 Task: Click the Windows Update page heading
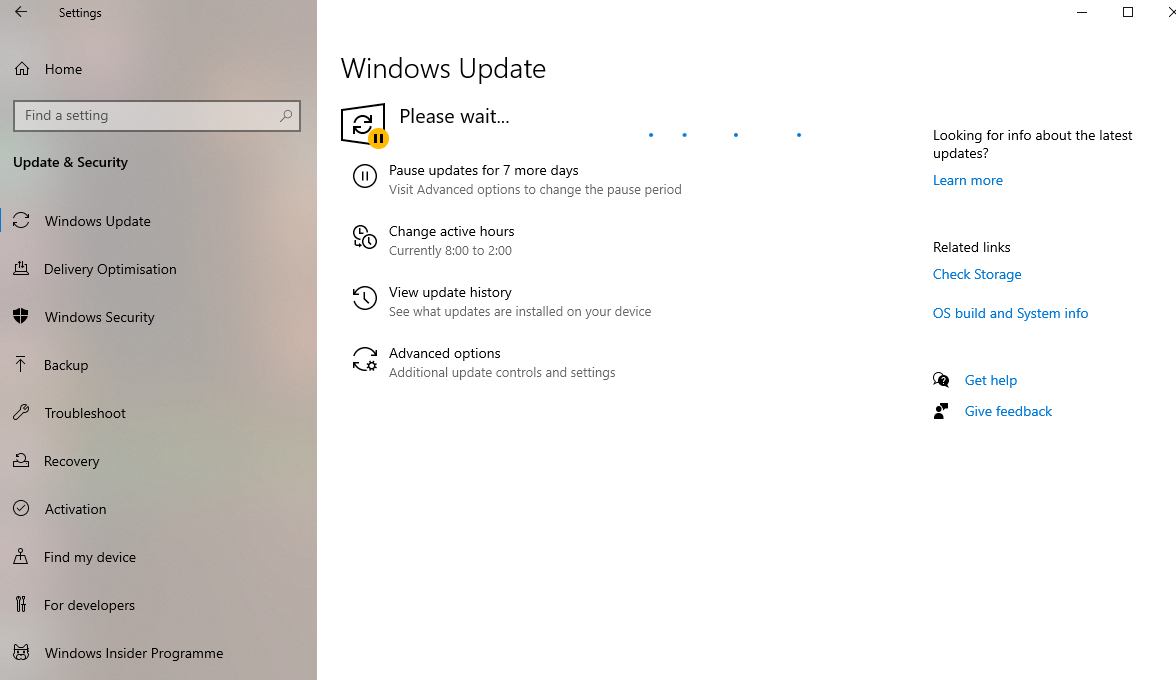443,68
